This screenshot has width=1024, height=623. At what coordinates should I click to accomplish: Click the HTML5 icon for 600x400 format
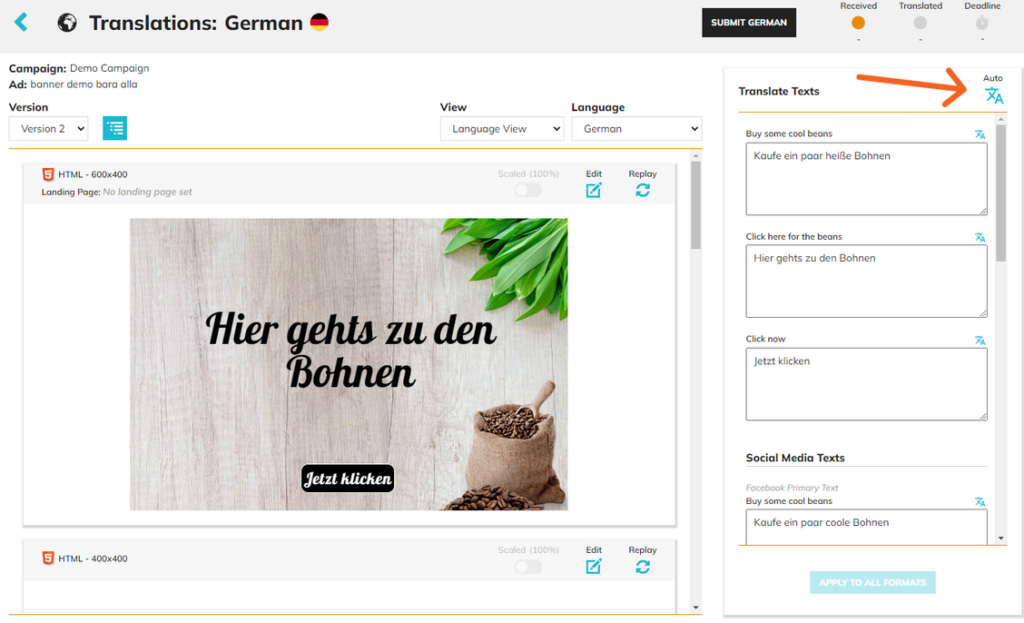48,174
